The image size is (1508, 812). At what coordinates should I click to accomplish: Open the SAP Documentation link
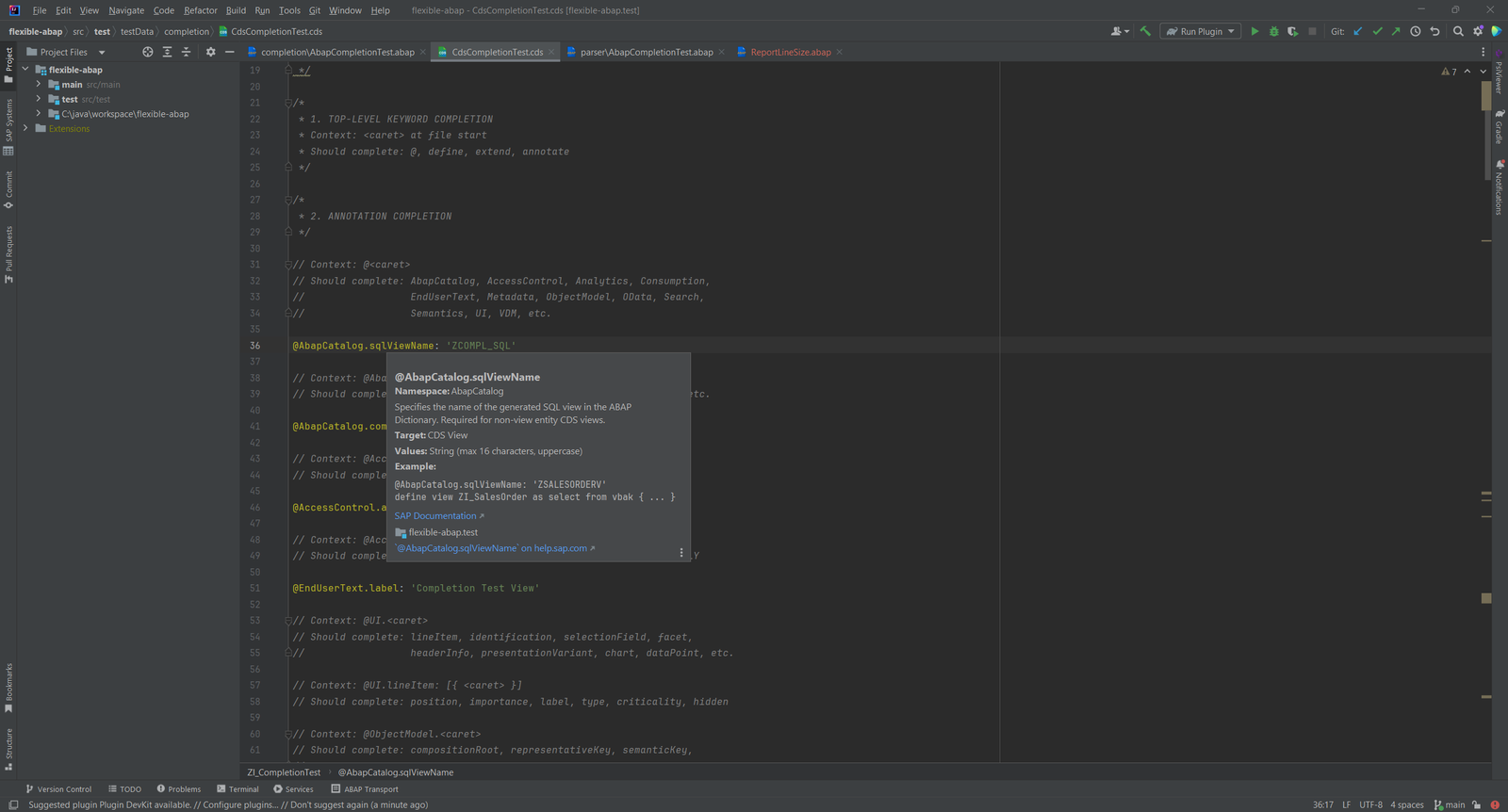pos(439,515)
